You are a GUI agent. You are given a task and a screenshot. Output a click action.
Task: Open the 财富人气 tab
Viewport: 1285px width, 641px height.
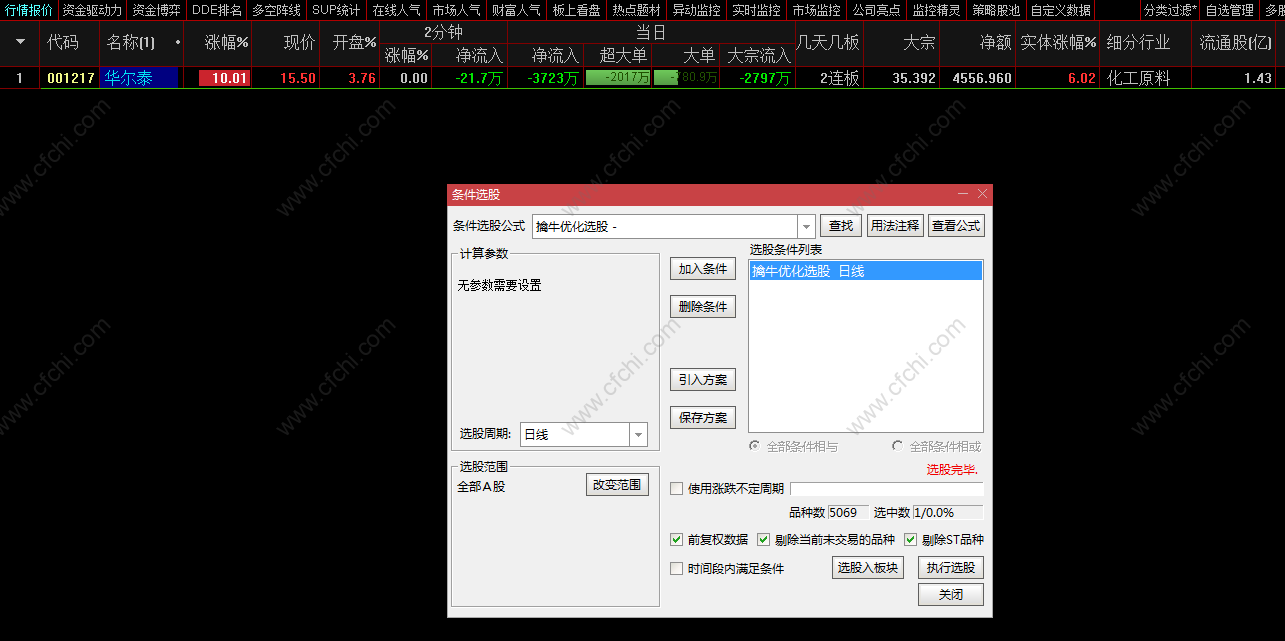(x=517, y=10)
